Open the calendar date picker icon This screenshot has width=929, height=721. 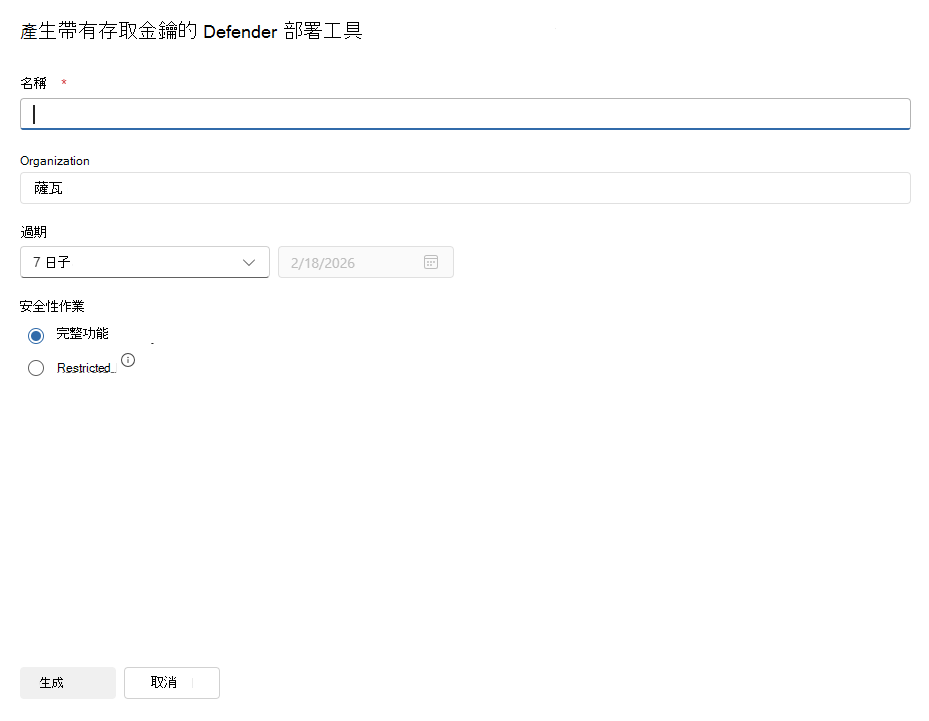431,262
